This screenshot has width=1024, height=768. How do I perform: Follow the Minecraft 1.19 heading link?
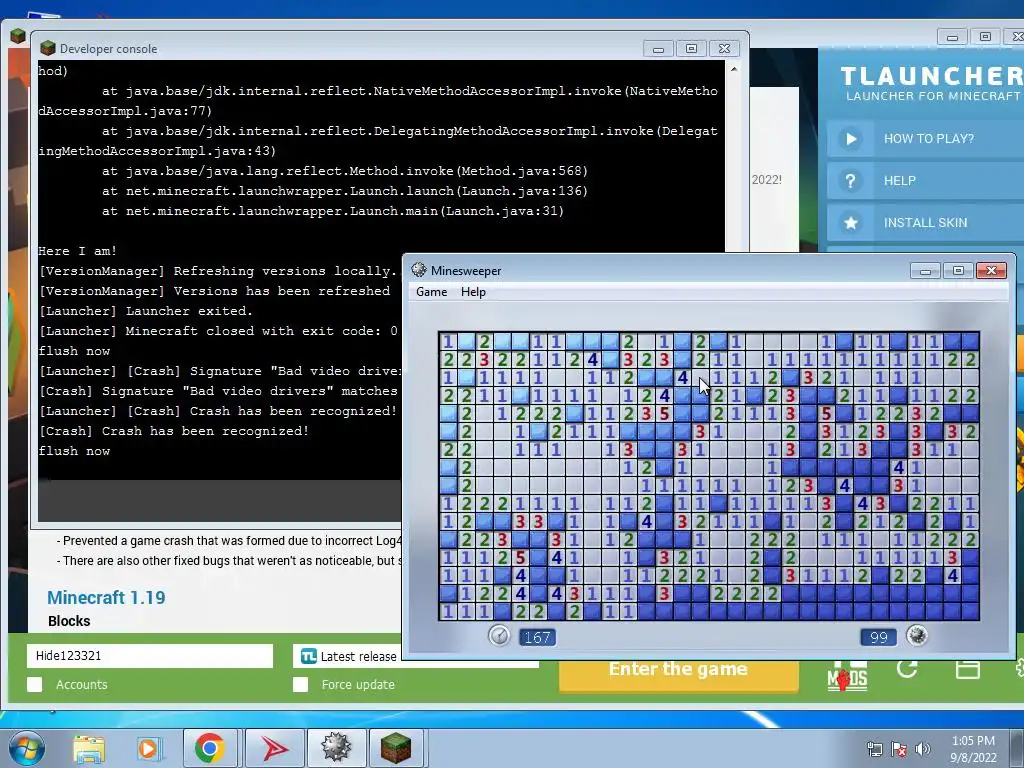tap(106, 598)
